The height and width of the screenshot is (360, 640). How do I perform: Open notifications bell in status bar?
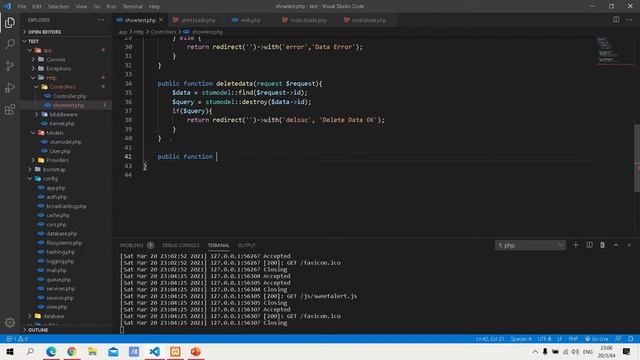[x=631, y=339]
